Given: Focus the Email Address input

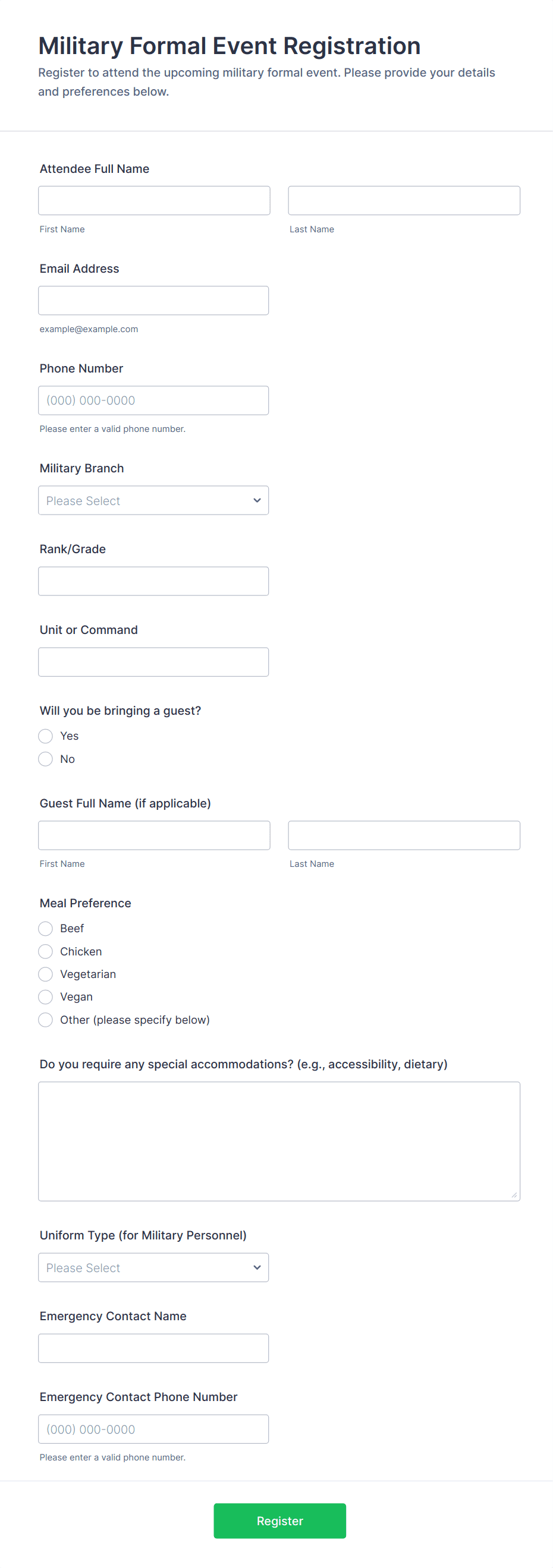Looking at the screenshot, I should coord(153,300).
